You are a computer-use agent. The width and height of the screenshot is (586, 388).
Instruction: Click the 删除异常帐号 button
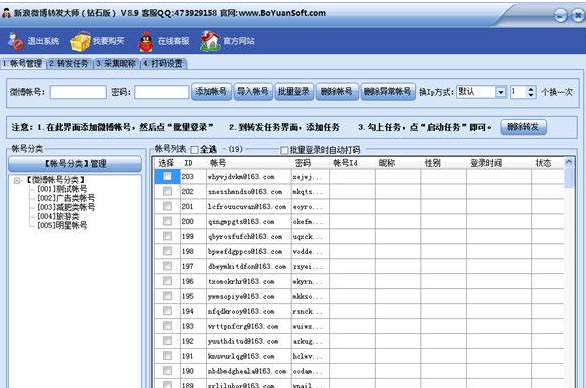point(388,92)
